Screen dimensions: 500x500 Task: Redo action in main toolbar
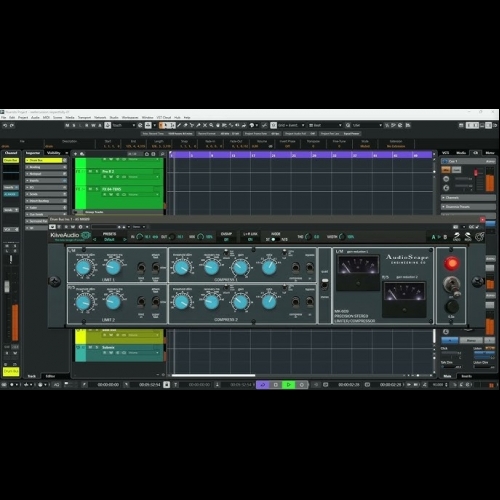pyautogui.click(x=12, y=125)
